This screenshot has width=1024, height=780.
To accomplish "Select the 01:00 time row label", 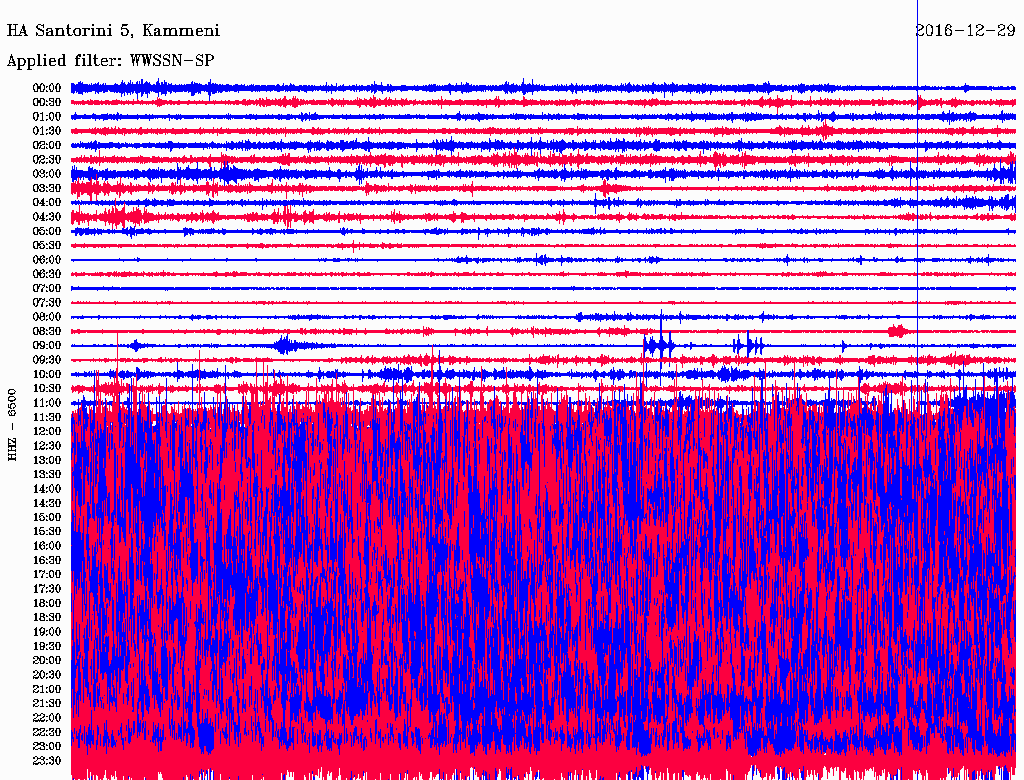I will 47,117.
